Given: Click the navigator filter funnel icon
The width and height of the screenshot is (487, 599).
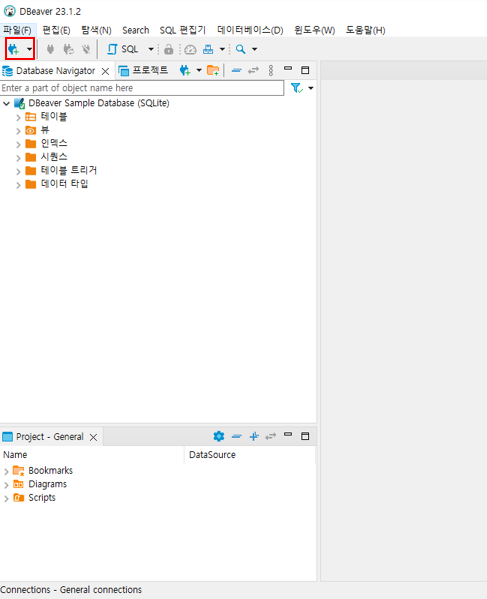Looking at the screenshot, I should click(x=296, y=88).
